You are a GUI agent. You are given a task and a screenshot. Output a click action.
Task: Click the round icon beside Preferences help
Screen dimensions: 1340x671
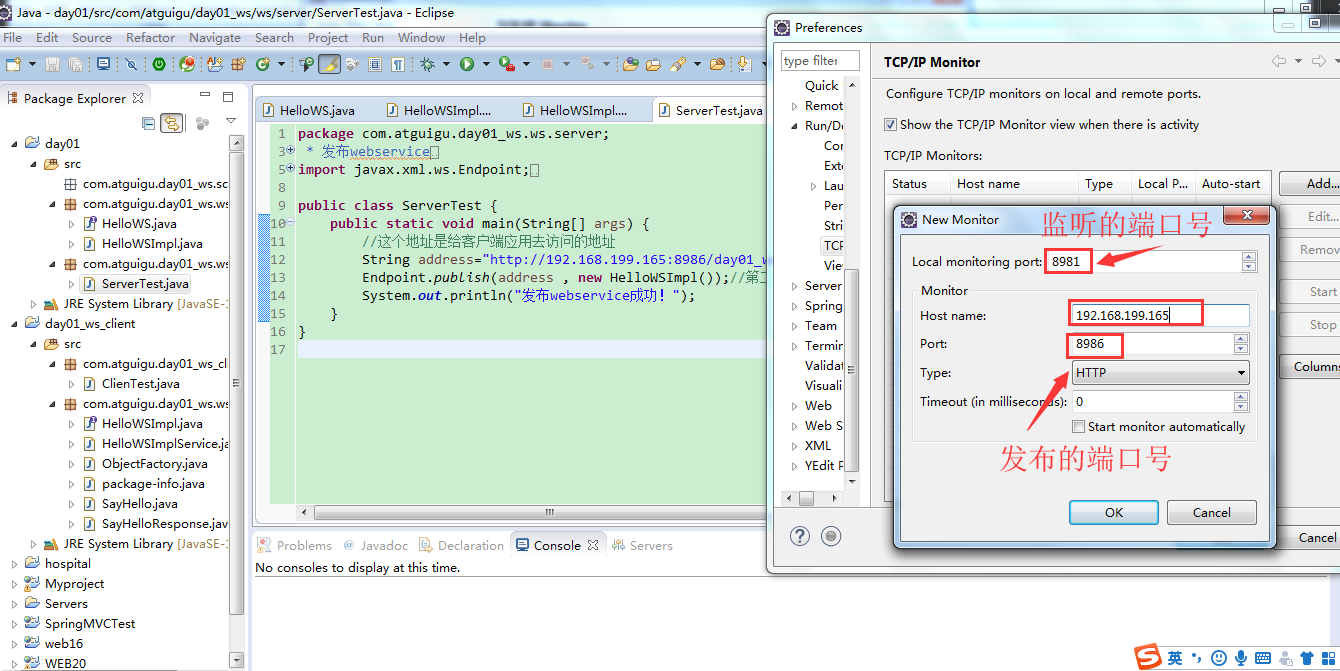831,536
